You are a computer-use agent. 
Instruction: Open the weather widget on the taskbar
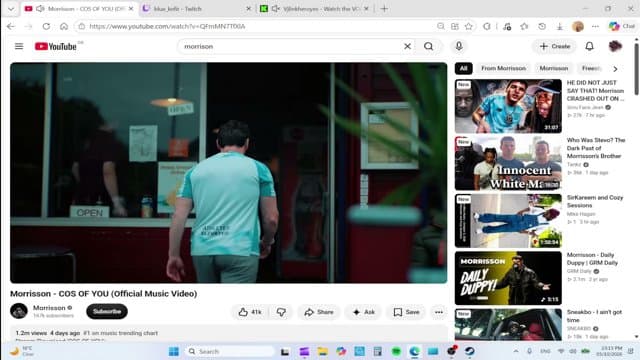(x=22, y=351)
